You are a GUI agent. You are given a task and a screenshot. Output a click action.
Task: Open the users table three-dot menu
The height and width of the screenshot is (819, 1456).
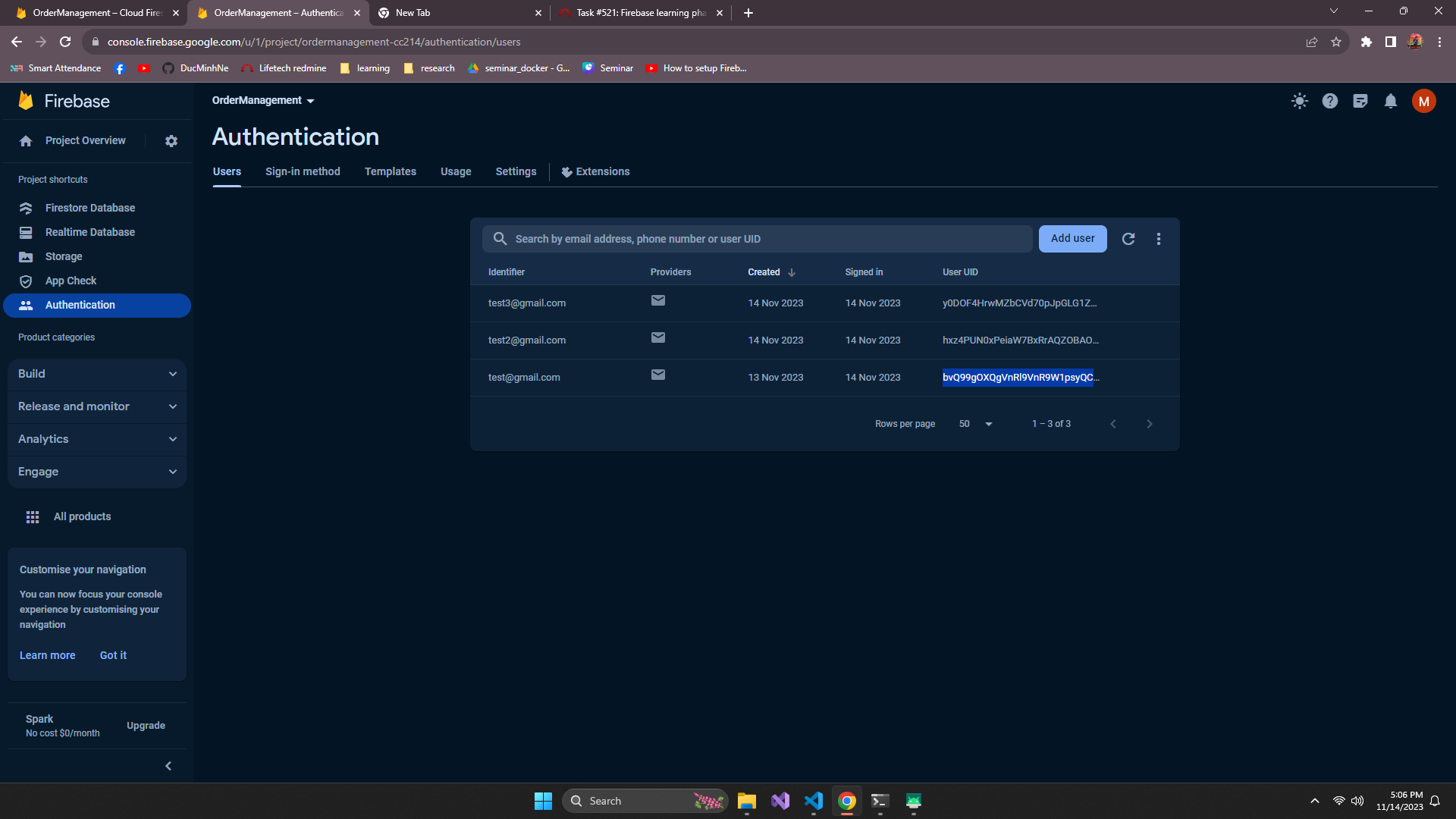pyautogui.click(x=1158, y=239)
